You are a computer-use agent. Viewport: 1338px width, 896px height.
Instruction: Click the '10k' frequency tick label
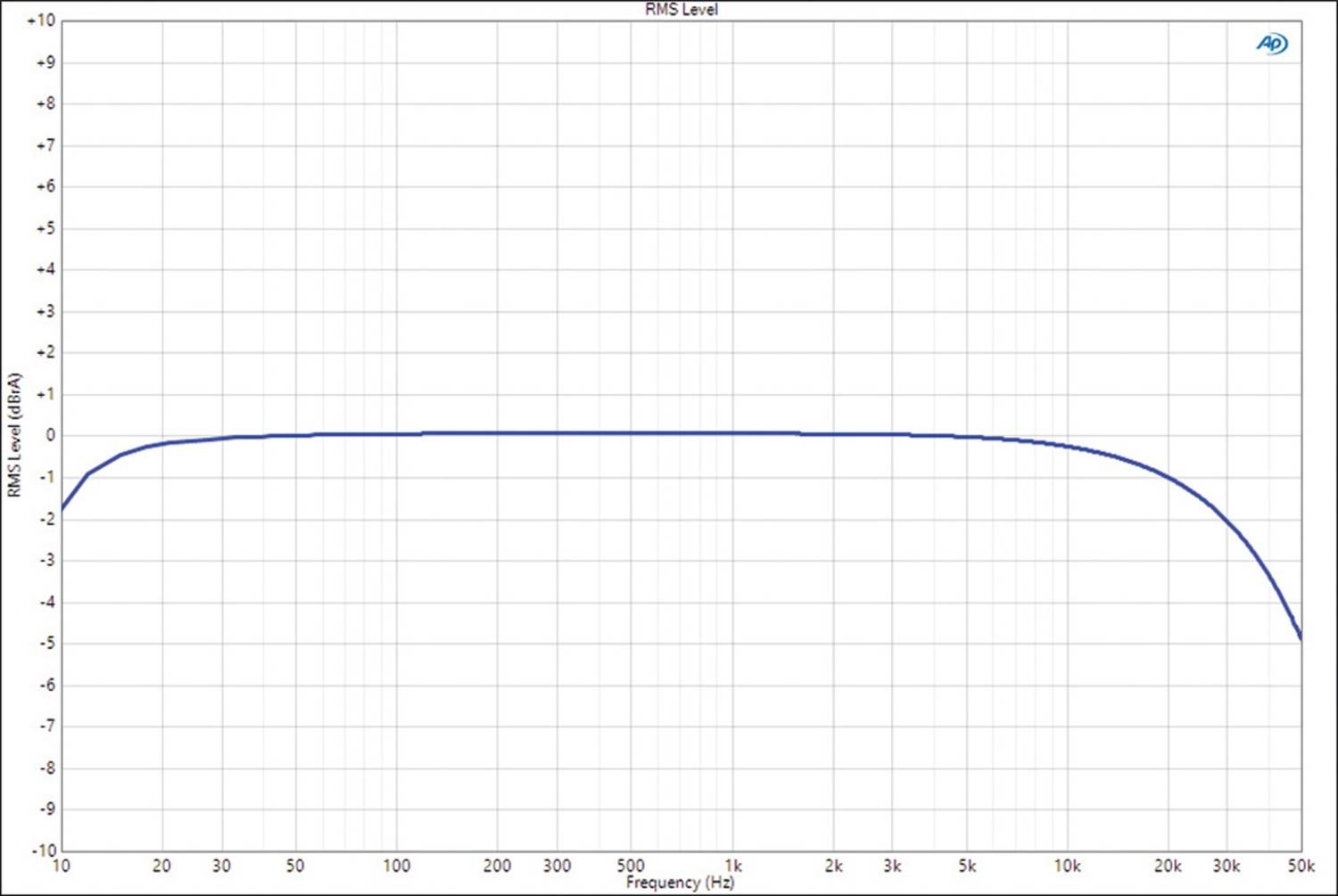tap(1068, 866)
